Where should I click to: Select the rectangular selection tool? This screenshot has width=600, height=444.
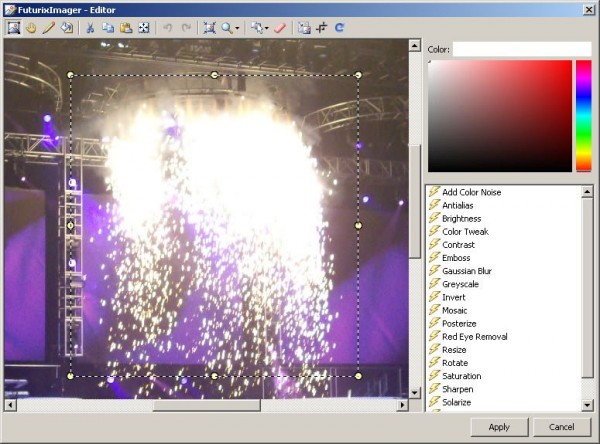[14, 28]
